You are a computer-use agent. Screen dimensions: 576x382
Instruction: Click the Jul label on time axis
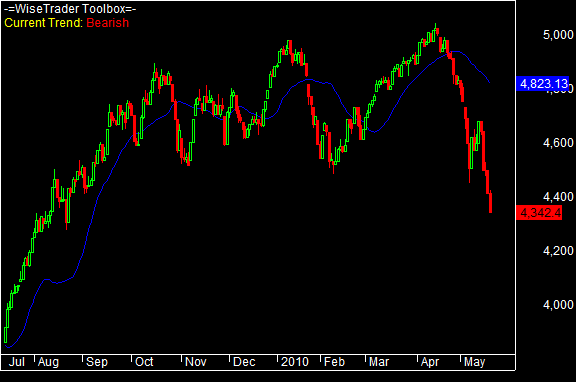click(17, 362)
